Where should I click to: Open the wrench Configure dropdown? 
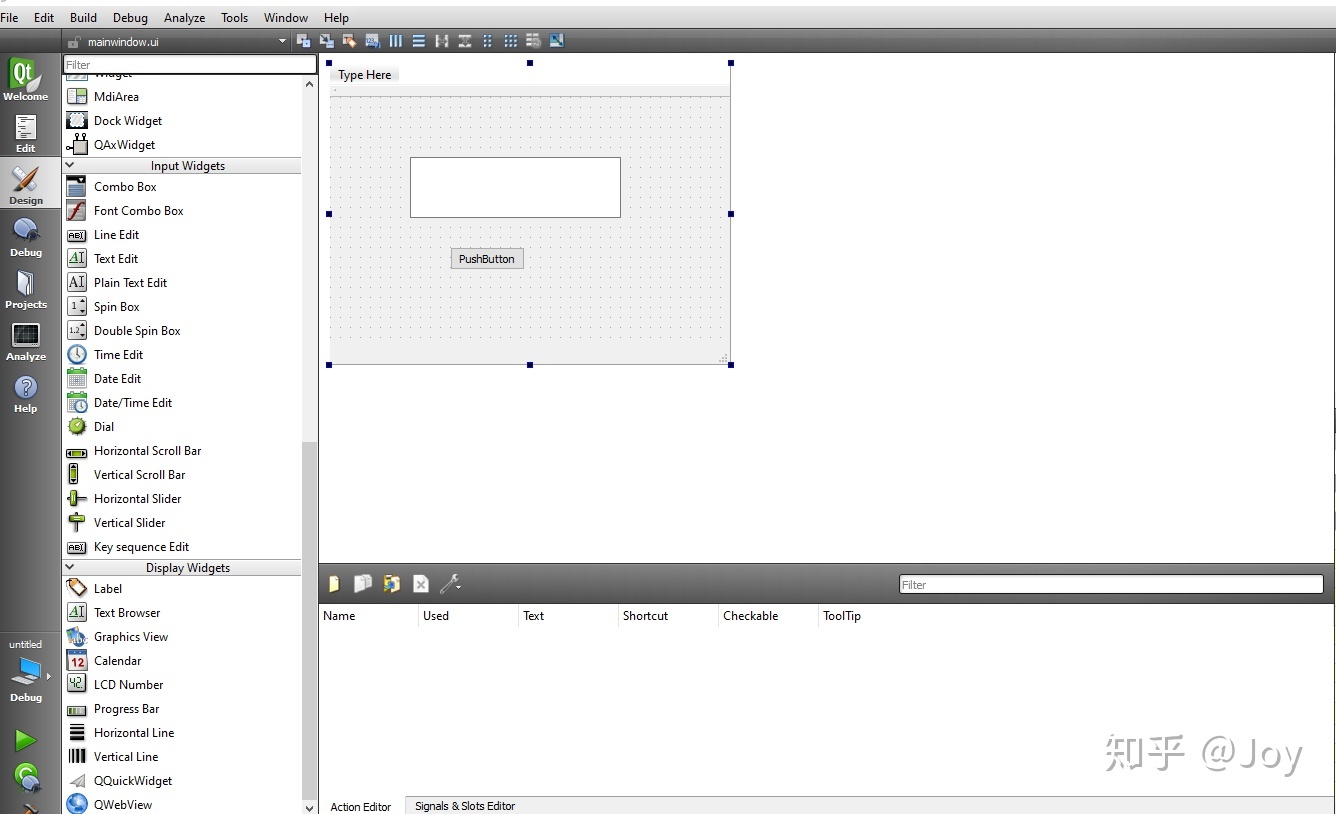pos(450,583)
